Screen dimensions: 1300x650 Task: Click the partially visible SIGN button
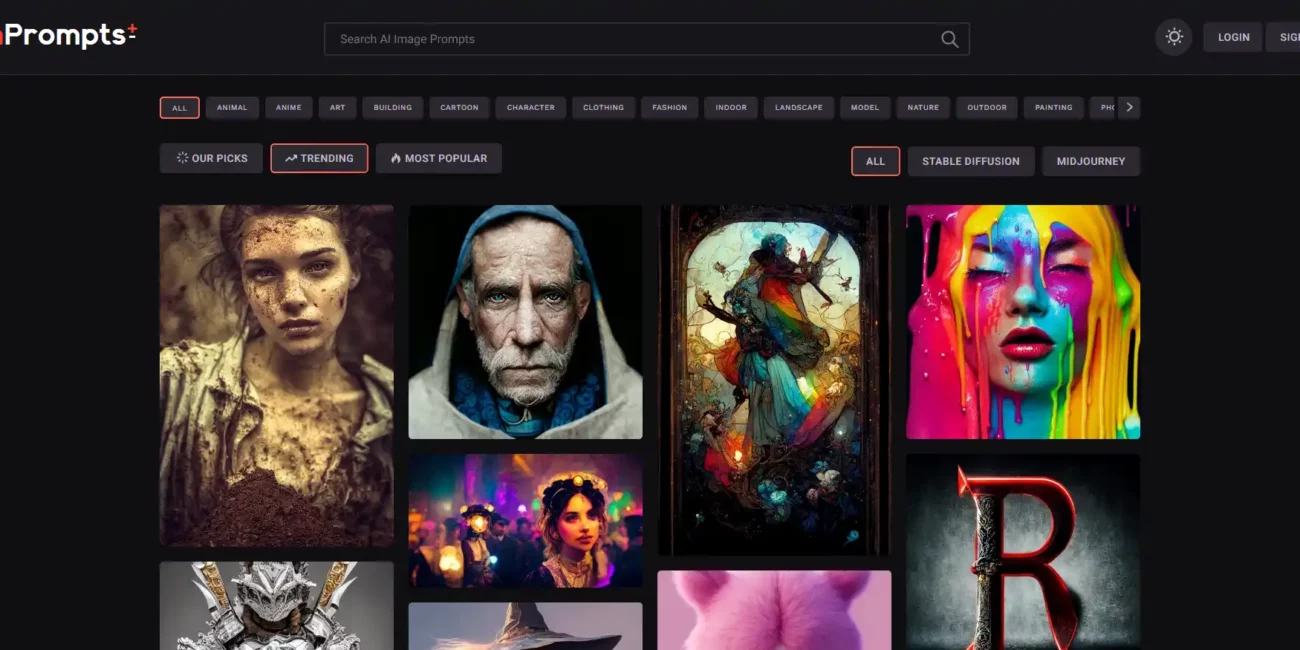(x=1284, y=37)
